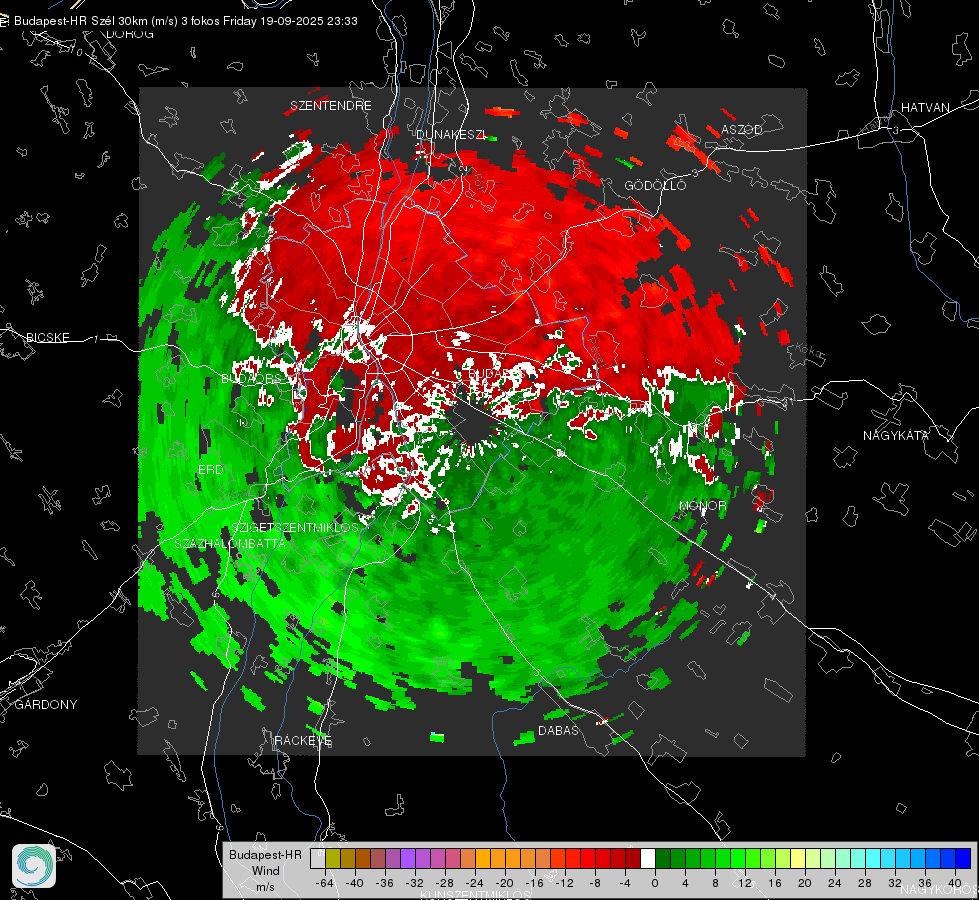Click the BUDAÖRS city label
The image size is (979, 900).
pos(252,379)
